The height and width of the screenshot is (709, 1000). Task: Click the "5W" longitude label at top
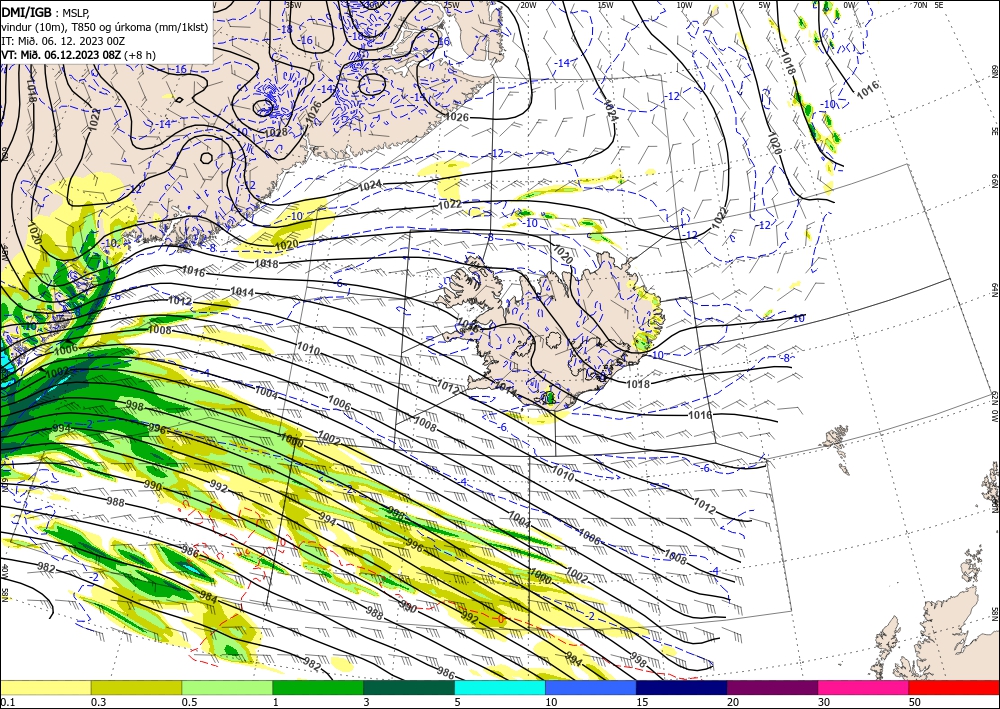[x=764, y=5]
